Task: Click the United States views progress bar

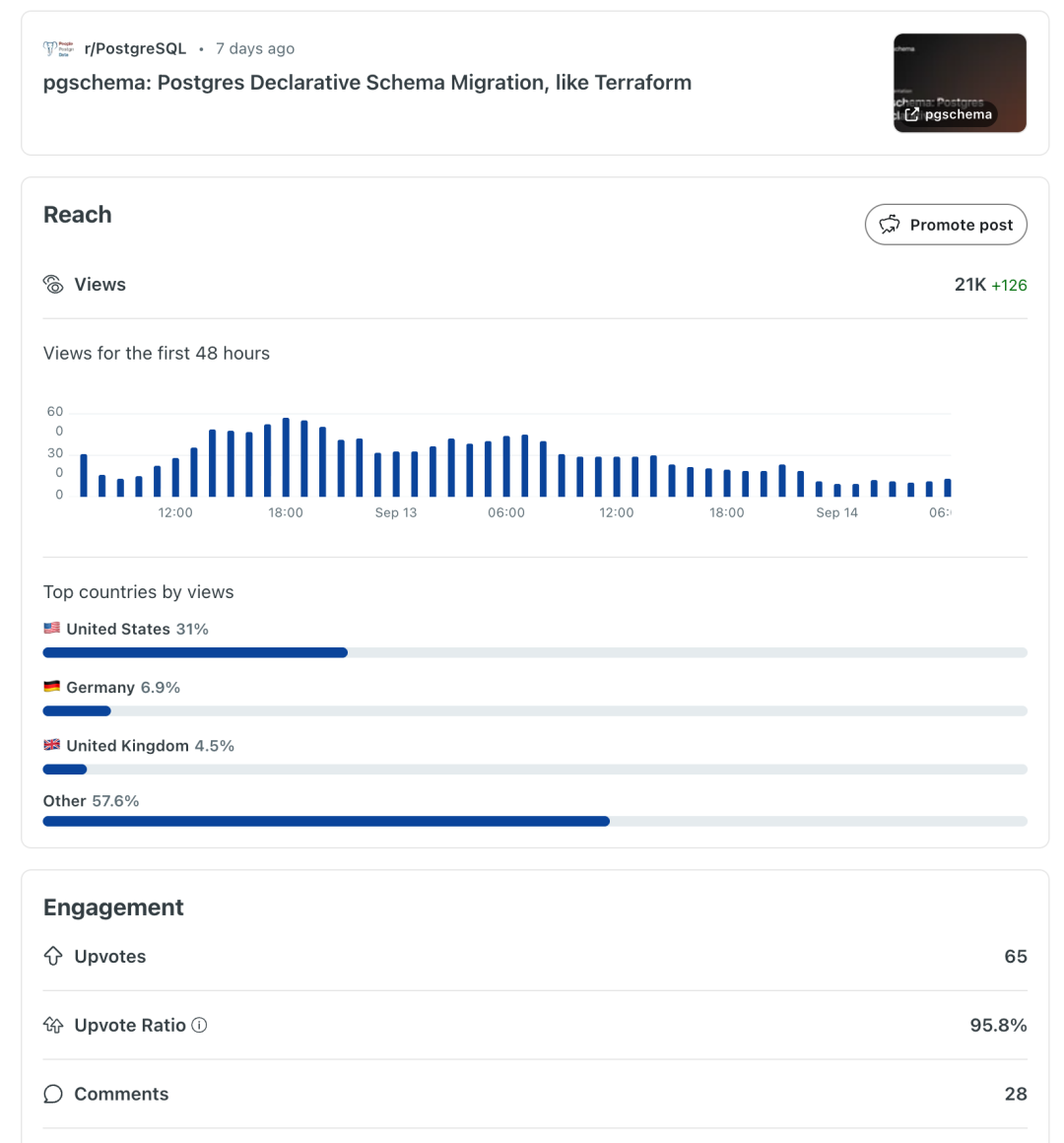Action: 535,652
